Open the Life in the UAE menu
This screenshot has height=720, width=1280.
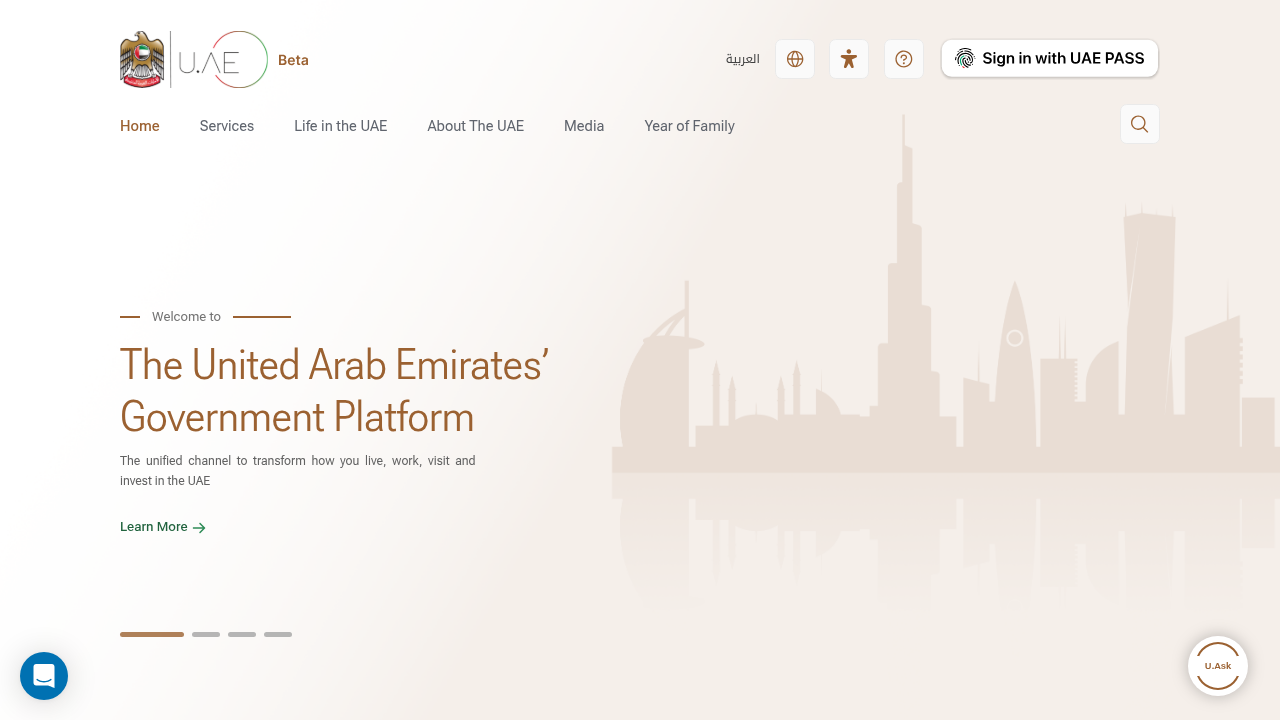(x=341, y=126)
